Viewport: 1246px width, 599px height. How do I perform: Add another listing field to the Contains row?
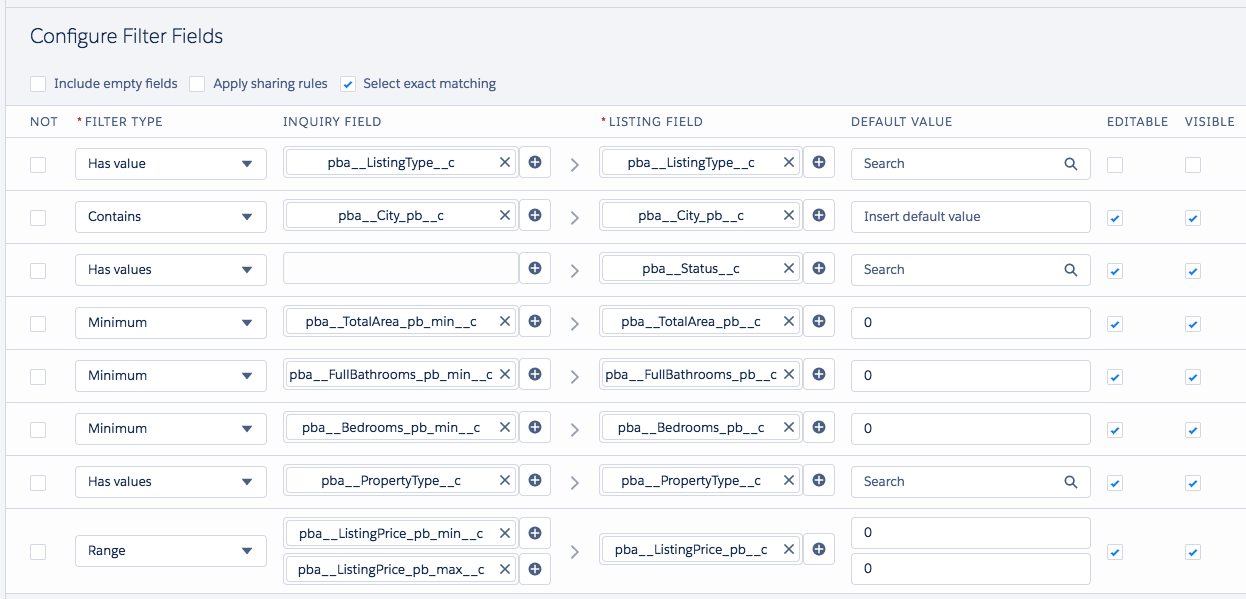[819, 215]
